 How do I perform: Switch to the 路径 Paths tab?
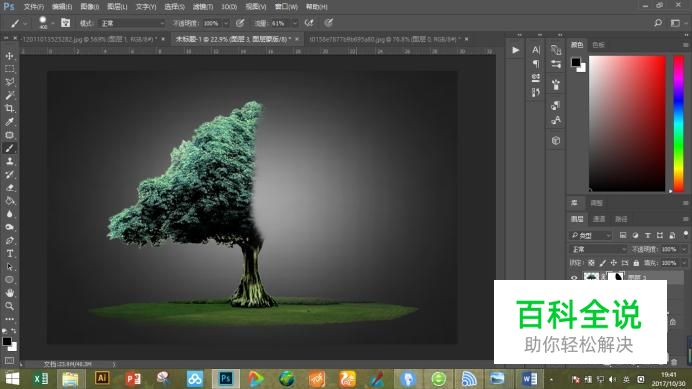tap(621, 219)
